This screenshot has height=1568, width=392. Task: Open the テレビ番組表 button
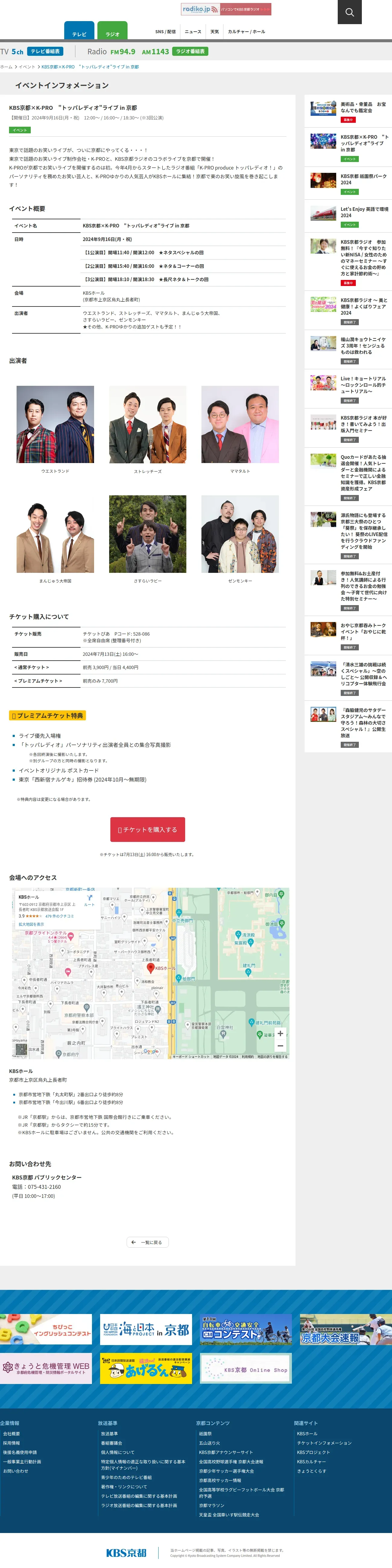46,51
